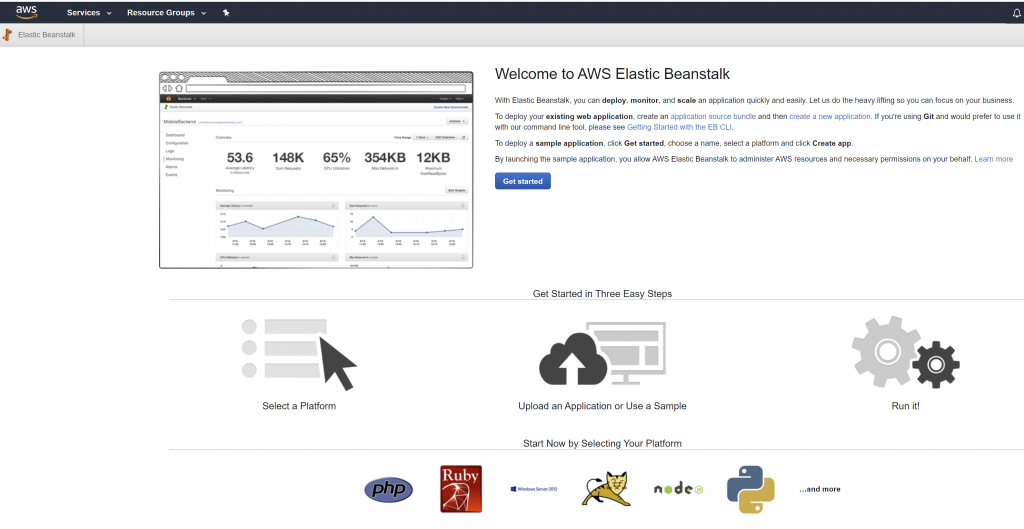Click the cloud upload application illustration
The width and height of the screenshot is (1024, 529).
602,354
